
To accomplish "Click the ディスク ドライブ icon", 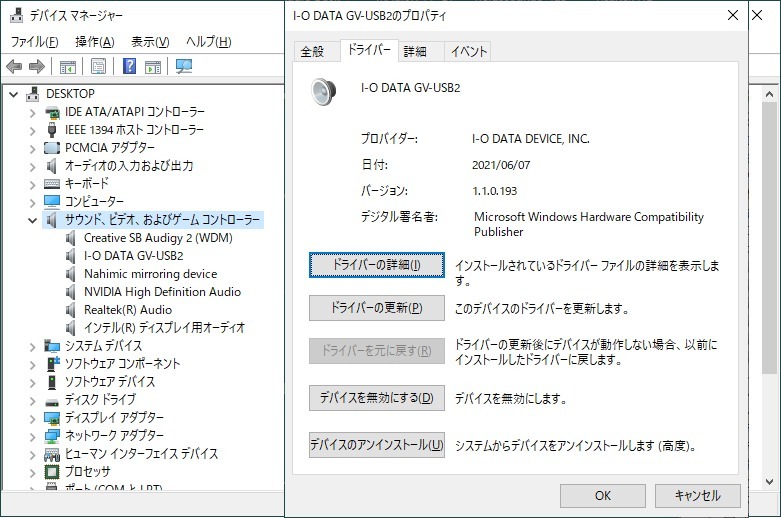I will [x=52, y=402].
